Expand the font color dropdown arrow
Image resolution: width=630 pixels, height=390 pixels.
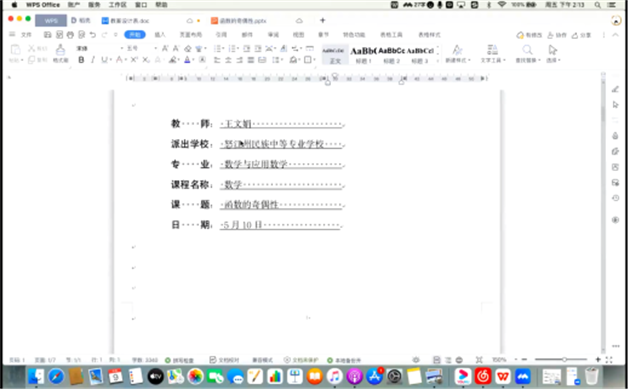(x=193, y=60)
